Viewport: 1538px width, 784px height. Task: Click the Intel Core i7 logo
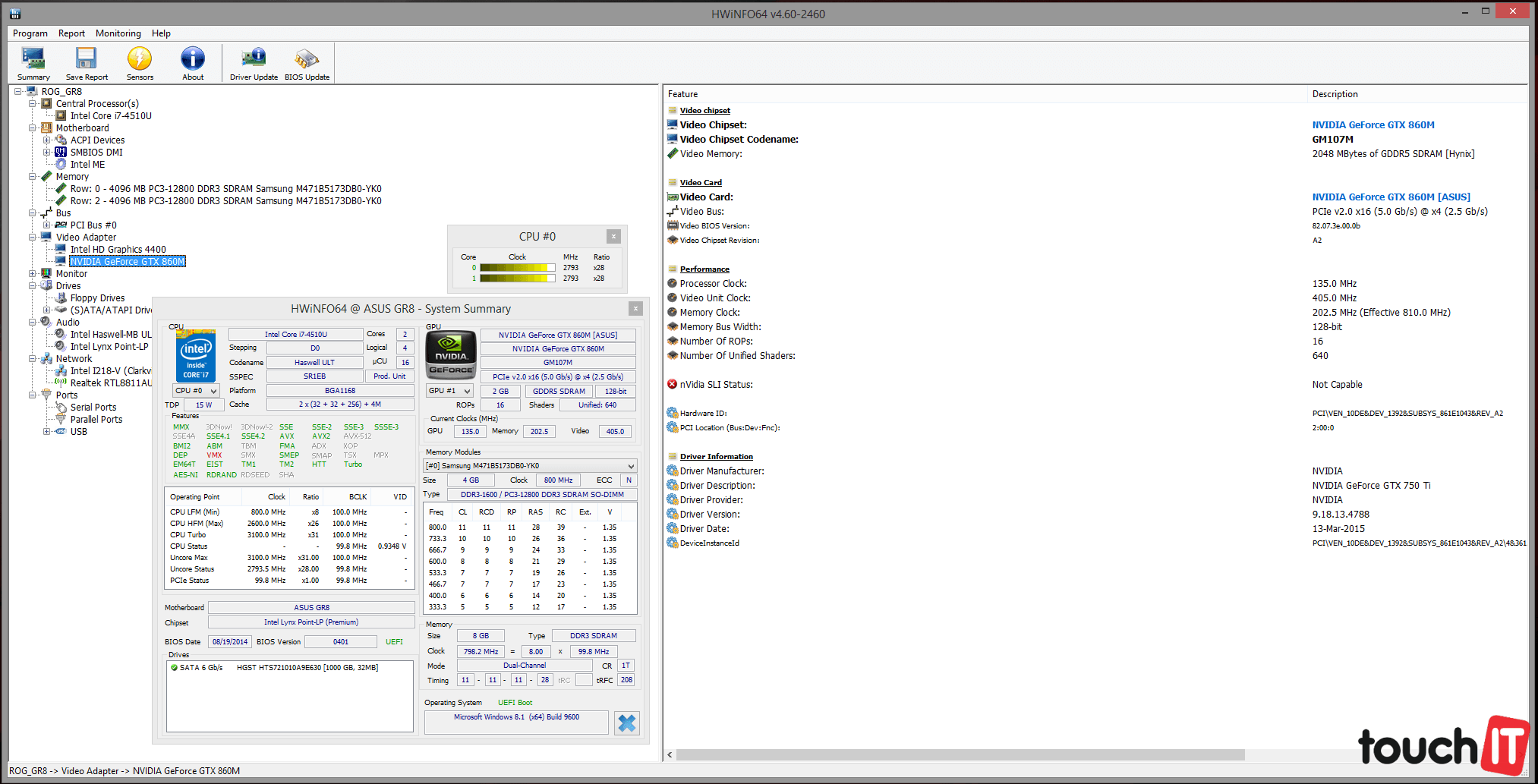[196, 355]
